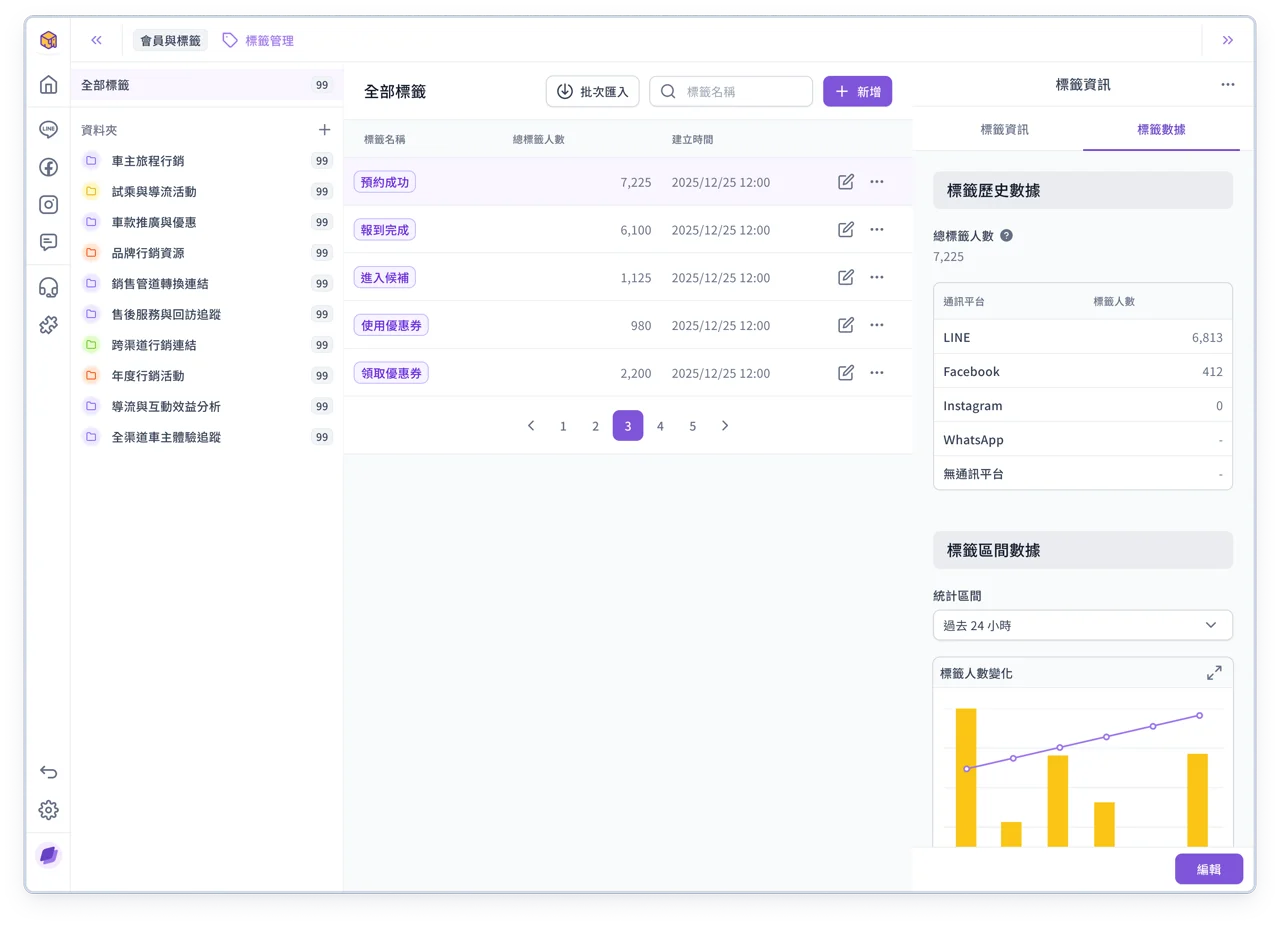Go to the previous page with the left chevron
The width and height of the screenshot is (1280, 926).
531,426
